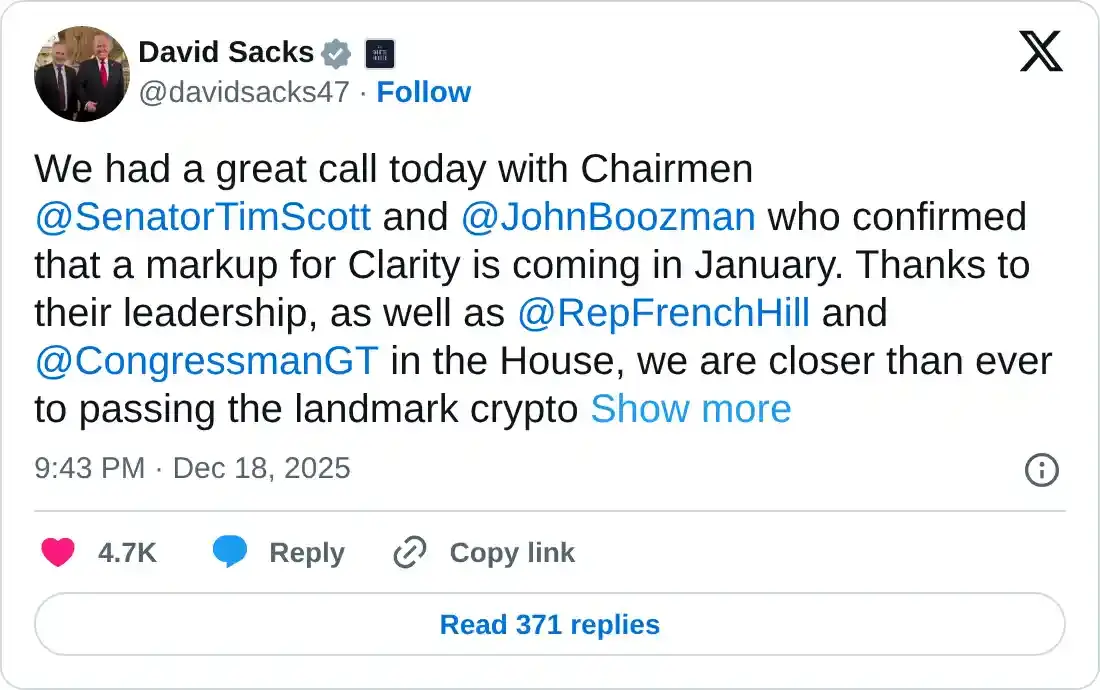Expand the tweet via Show more
Screen dimensions: 1100x690
[690, 409]
